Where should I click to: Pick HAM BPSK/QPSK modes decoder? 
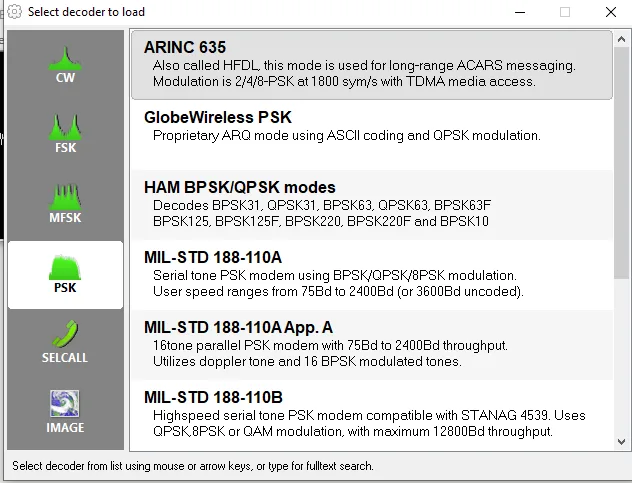[372, 205]
